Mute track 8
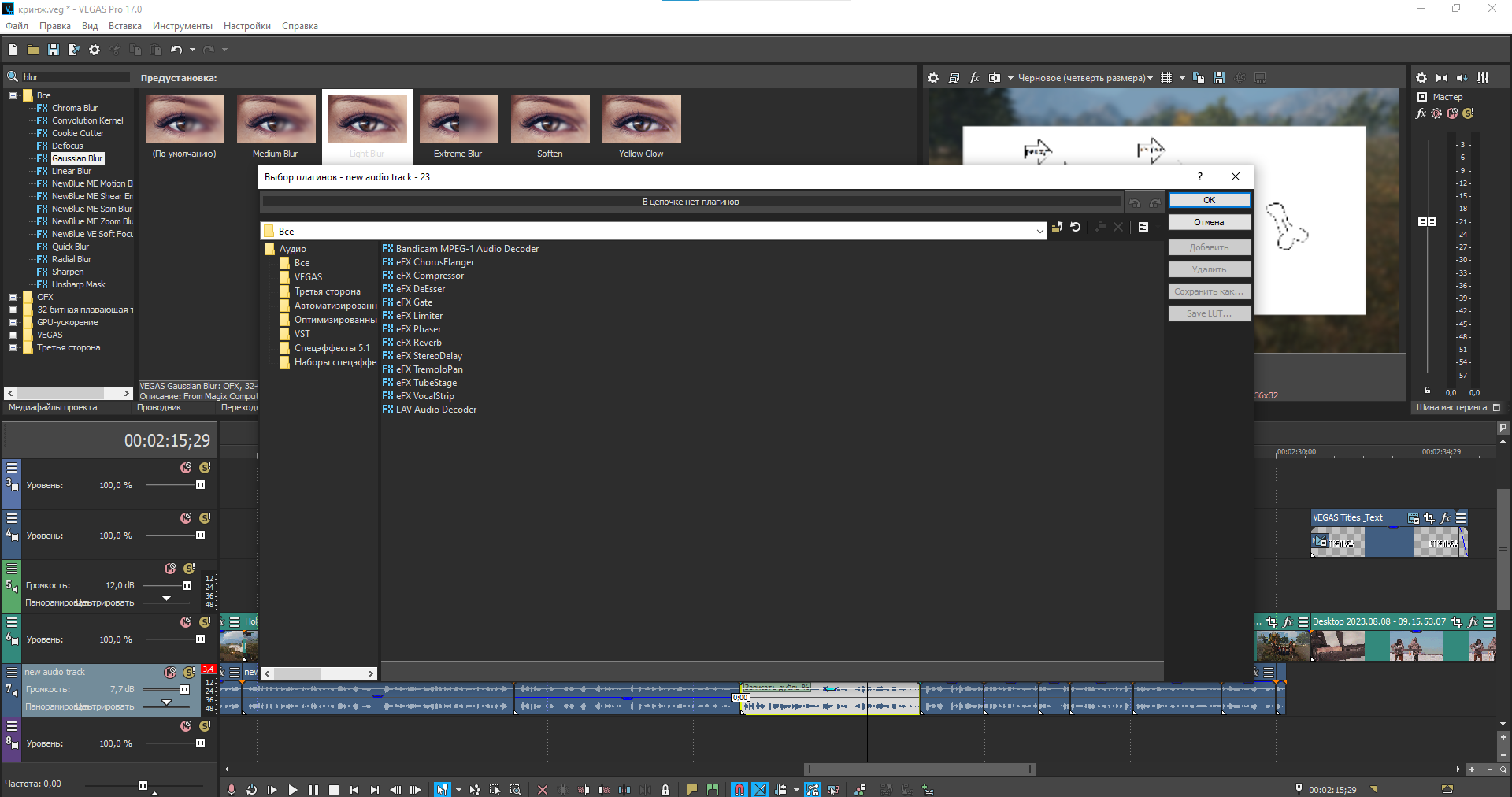Screen dimensions: 1512x797 (x=186, y=725)
